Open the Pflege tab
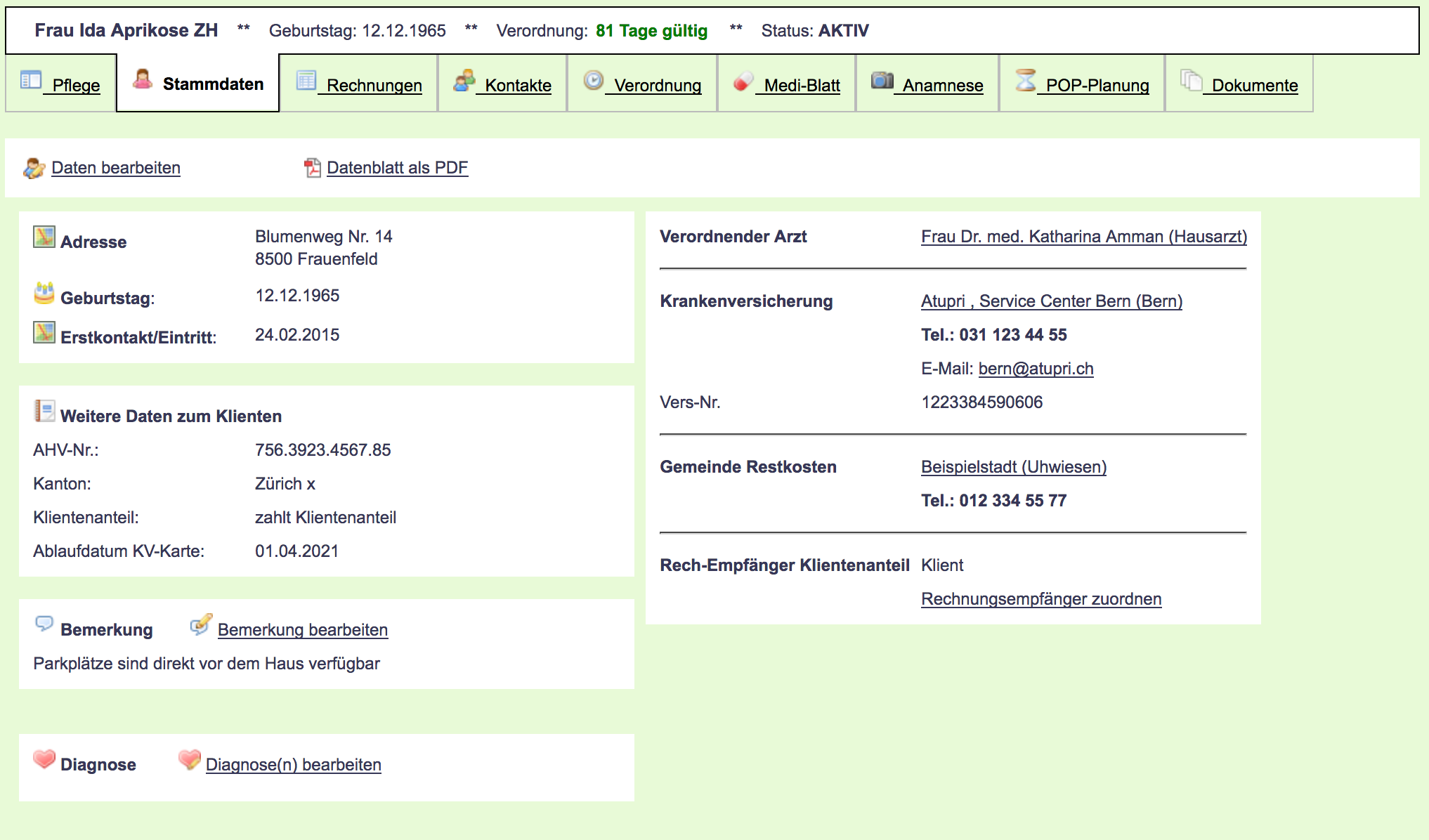 click(x=76, y=86)
